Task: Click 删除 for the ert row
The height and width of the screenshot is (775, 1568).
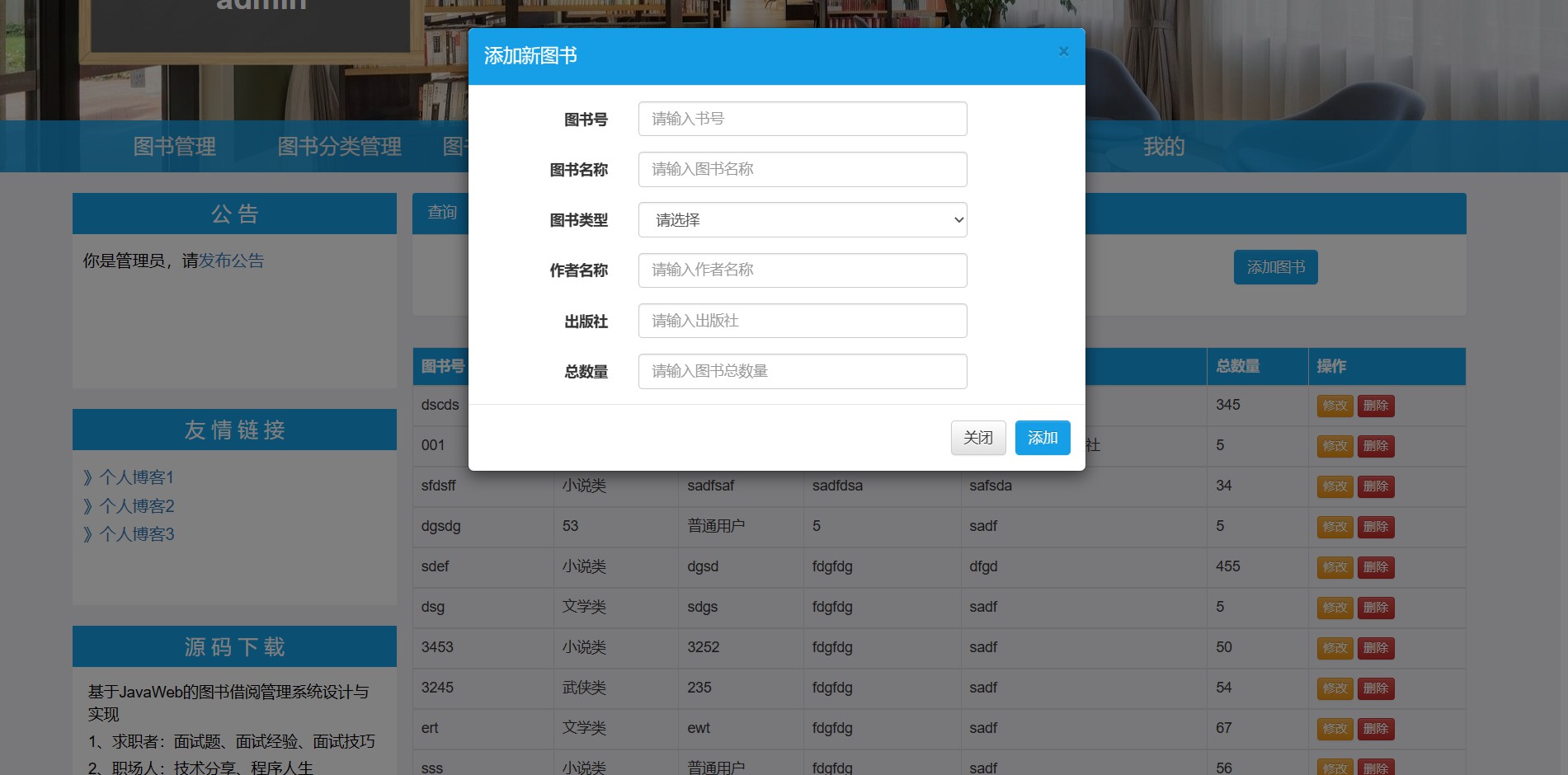Action: pyautogui.click(x=1376, y=729)
